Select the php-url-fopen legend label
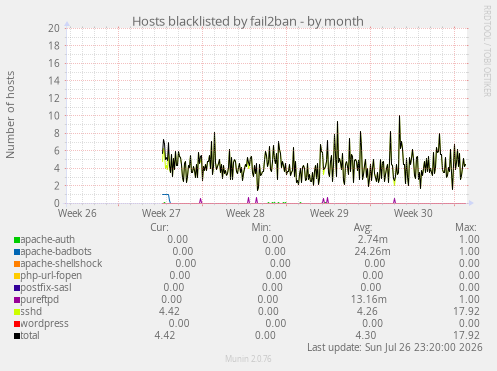The width and height of the screenshot is (497, 371). [51, 275]
